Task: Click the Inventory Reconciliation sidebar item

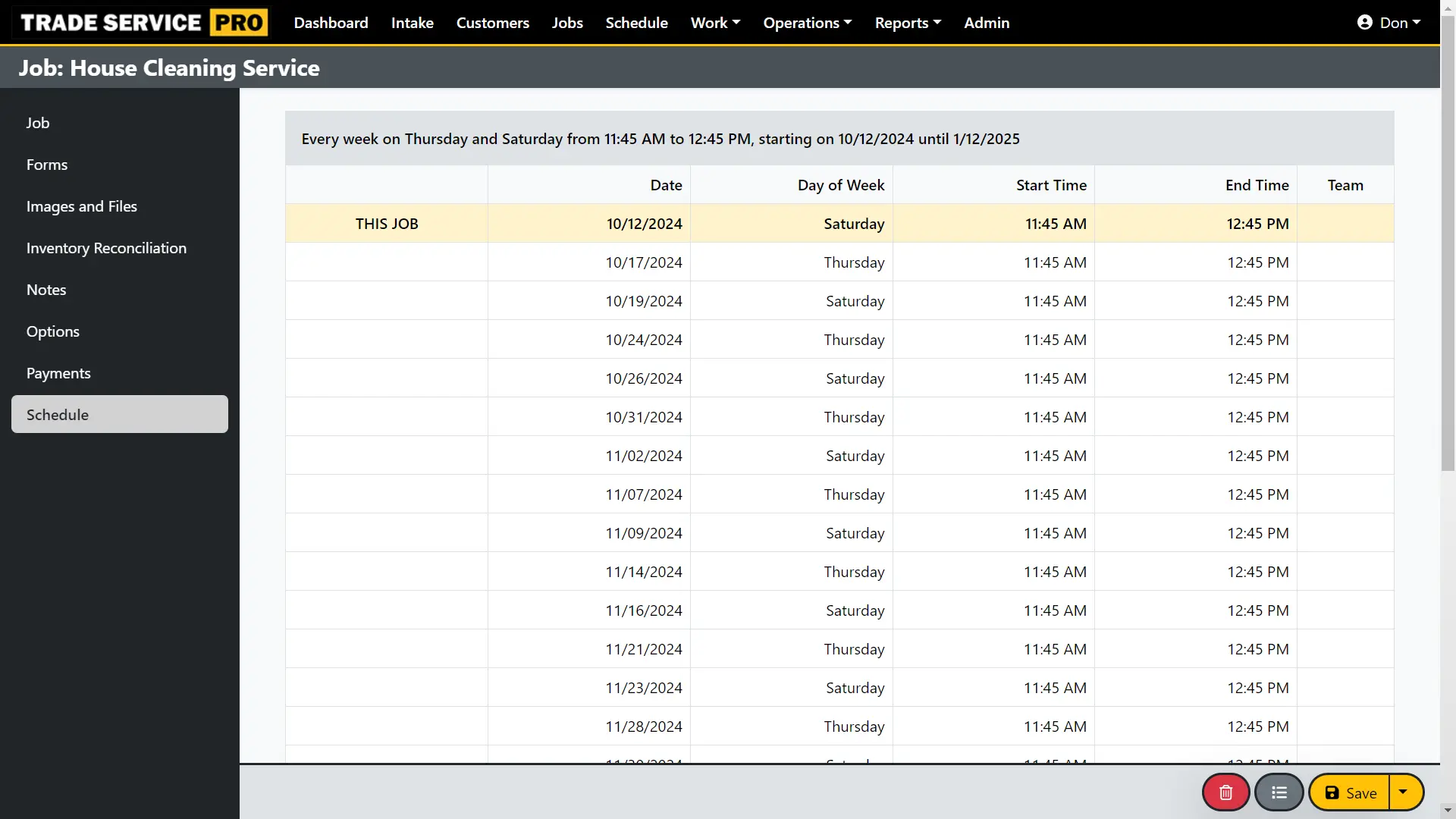Action: (x=106, y=247)
